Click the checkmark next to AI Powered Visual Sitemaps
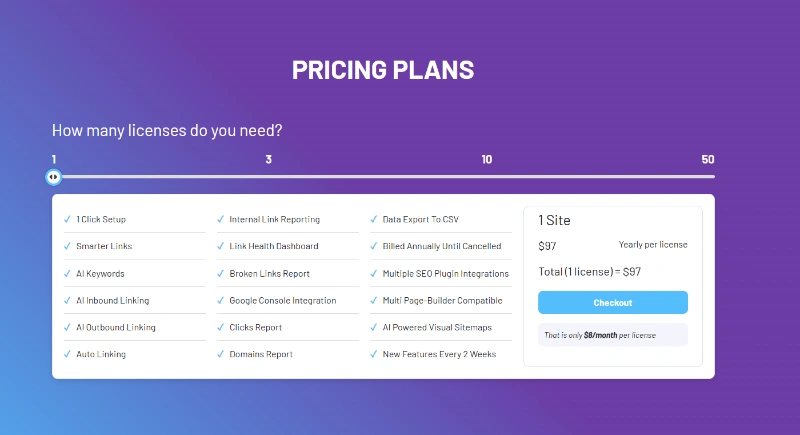This screenshot has height=435, width=800. [373, 327]
